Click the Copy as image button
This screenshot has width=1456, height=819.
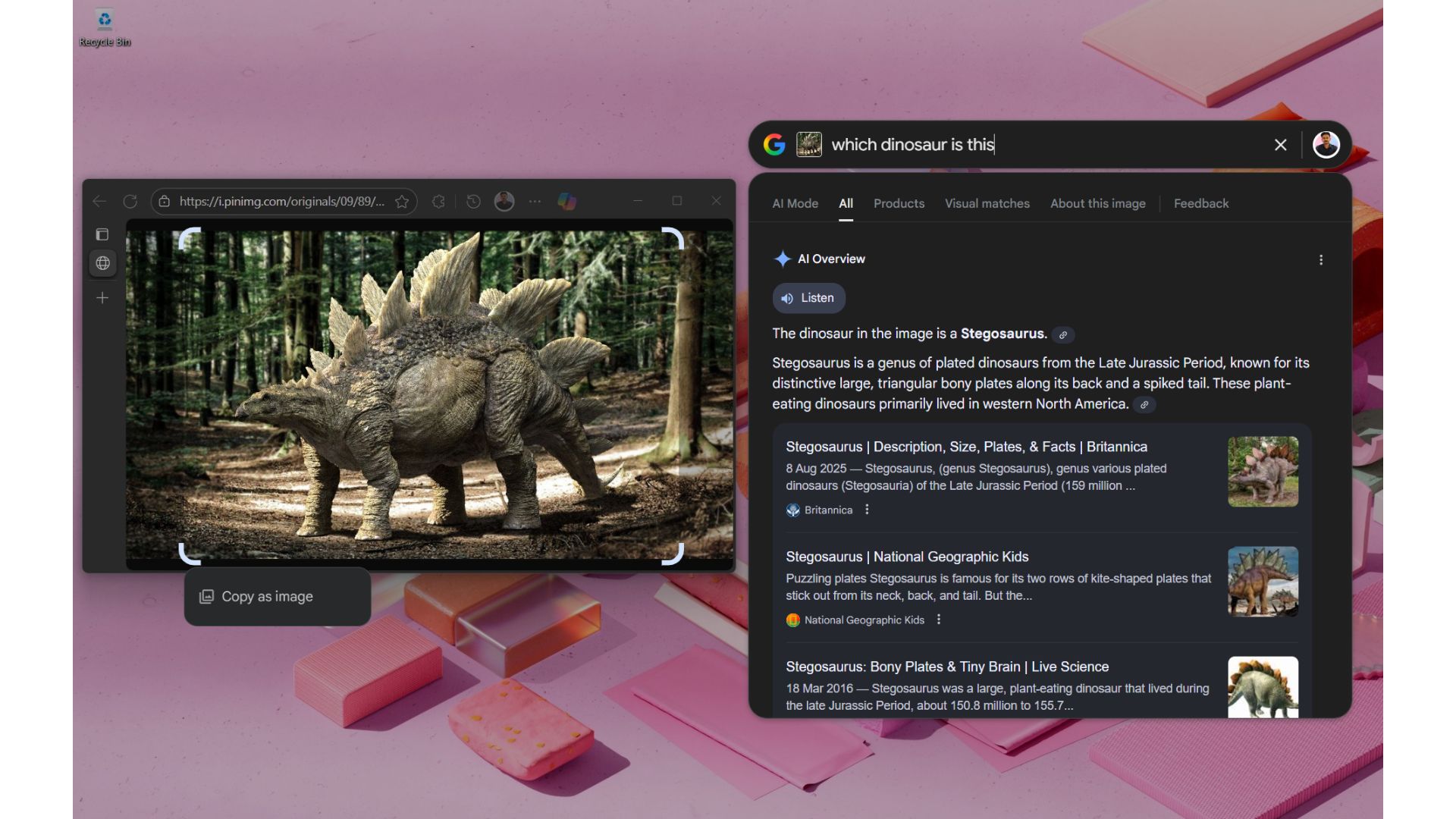(x=267, y=597)
